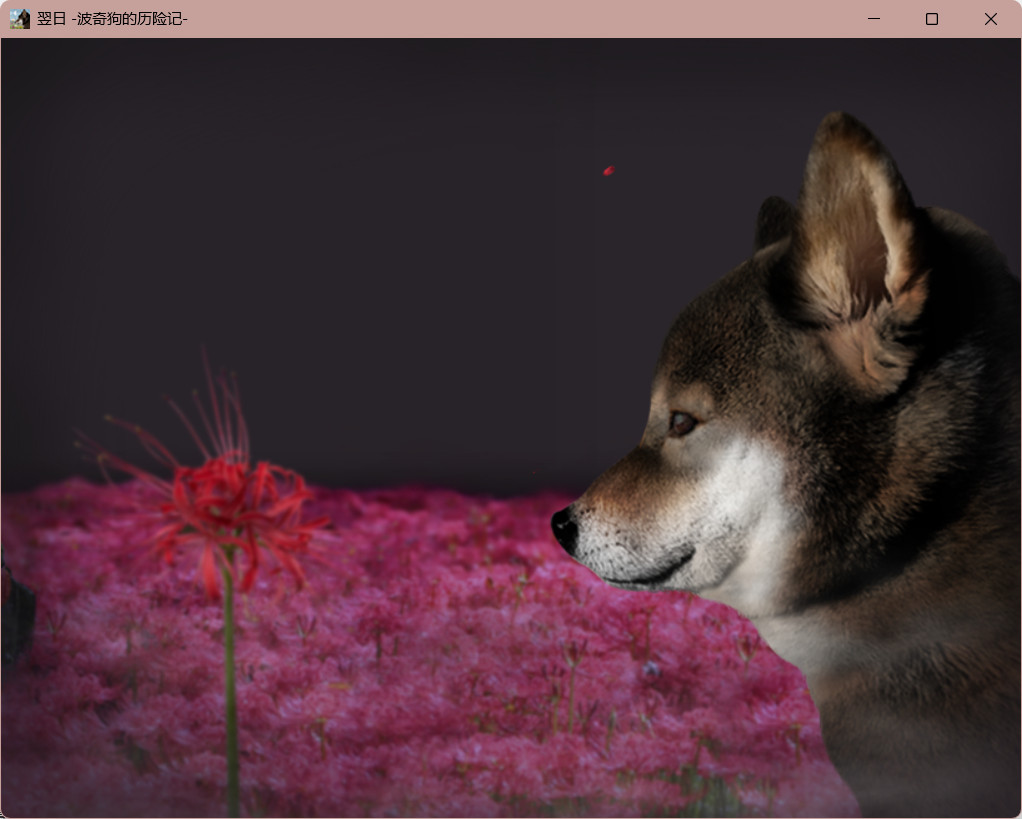Viewport: 1022px width, 819px height.
Task: Maximize the game window
Action: pos(931,19)
